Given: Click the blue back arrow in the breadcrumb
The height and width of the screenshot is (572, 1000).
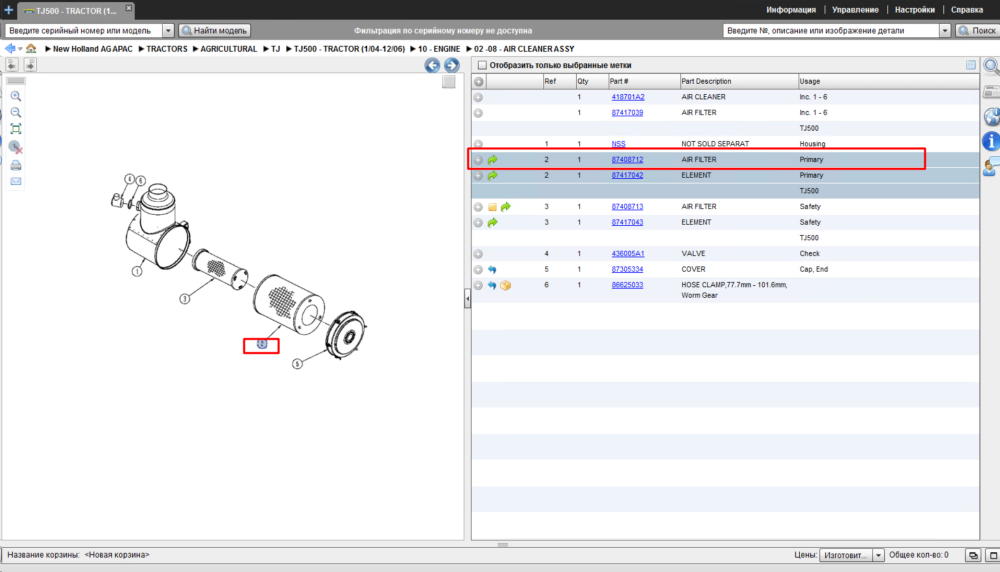Looking at the screenshot, I should [x=10, y=48].
